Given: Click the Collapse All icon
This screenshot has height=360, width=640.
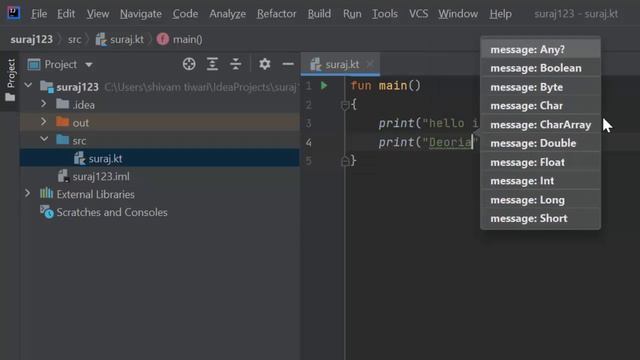Looking at the screenshot, I should click(x=236, y=64).
